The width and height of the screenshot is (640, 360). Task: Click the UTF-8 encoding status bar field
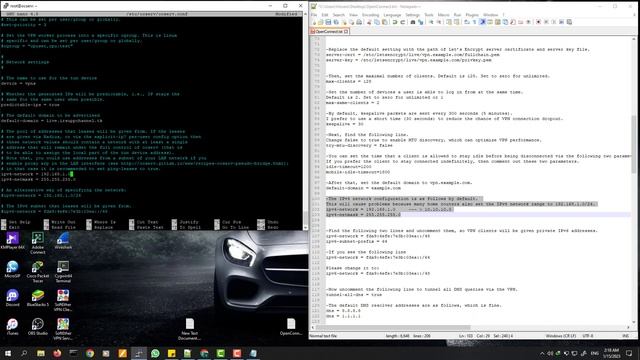(588, 336)
